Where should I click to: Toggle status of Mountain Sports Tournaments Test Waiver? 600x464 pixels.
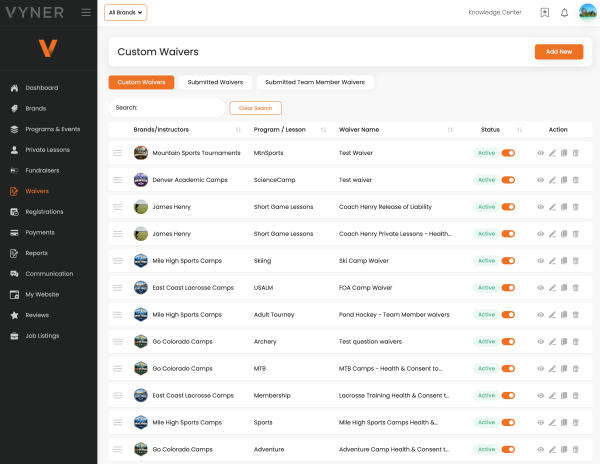pos(508,153)
